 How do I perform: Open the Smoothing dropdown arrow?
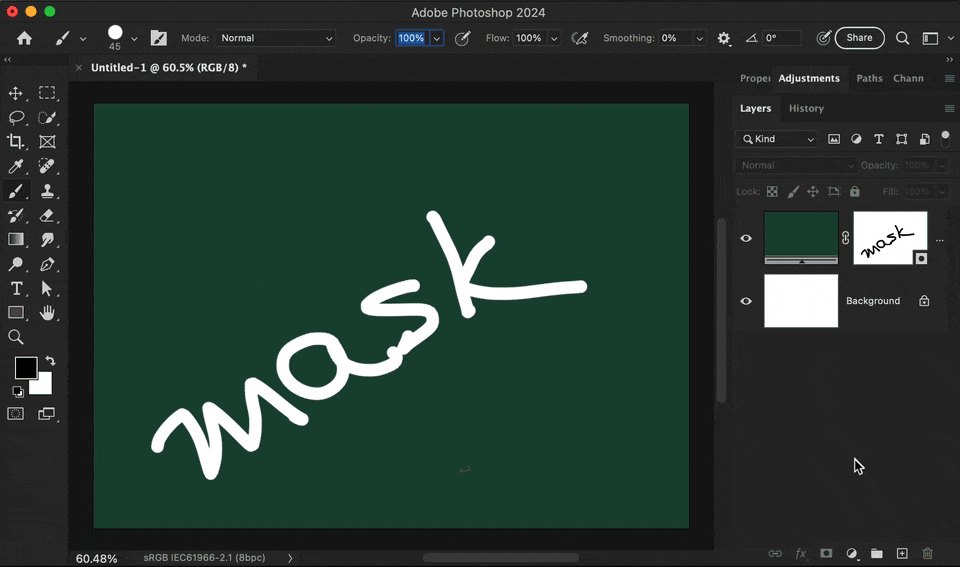[x=699, y=38]
